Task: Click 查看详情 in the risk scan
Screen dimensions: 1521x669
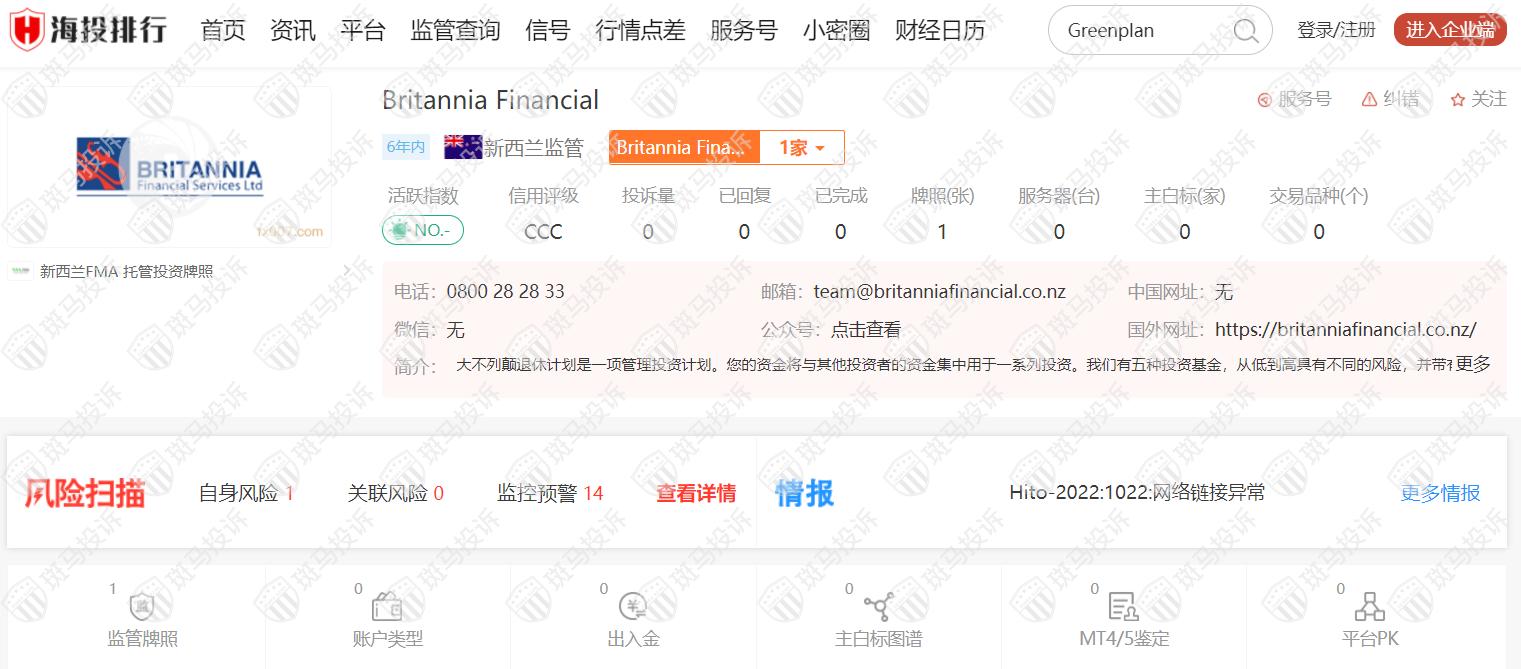Action: (x=696, y=493)
